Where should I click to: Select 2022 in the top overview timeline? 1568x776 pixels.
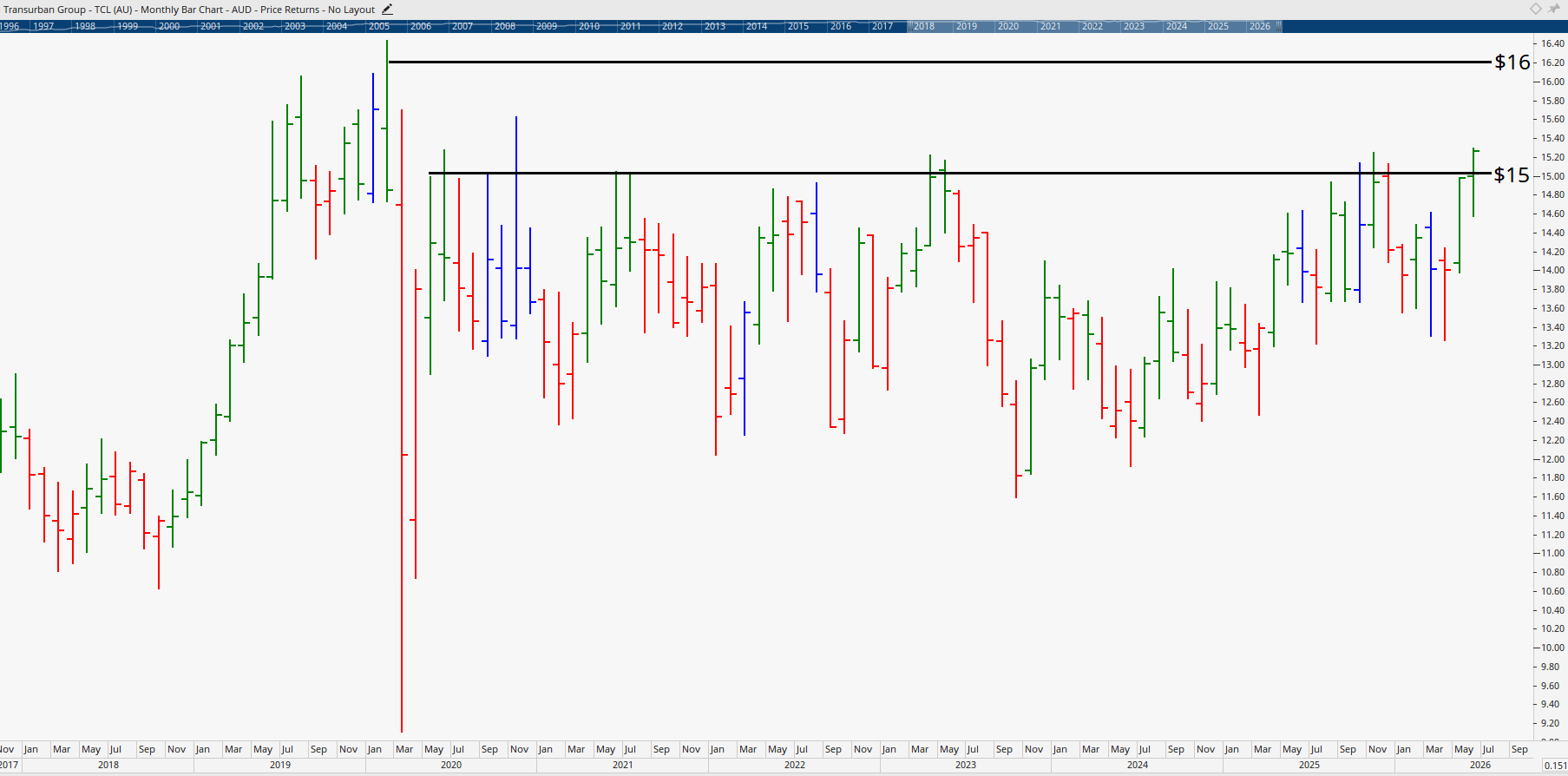(1092, 26)
